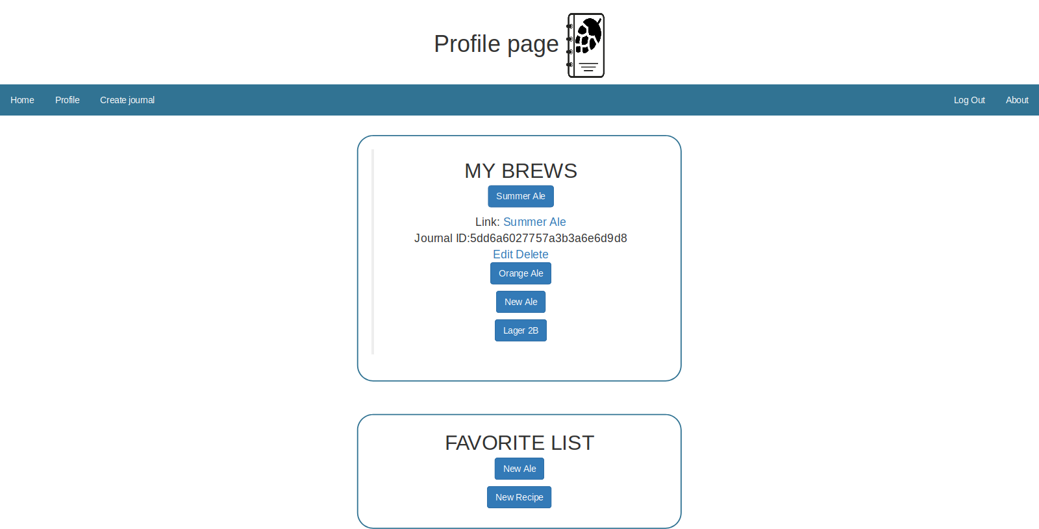Viewport: 1039px width, 529px height.
Task: Open New Ale in Favorite List
Action: pos(519,469)
